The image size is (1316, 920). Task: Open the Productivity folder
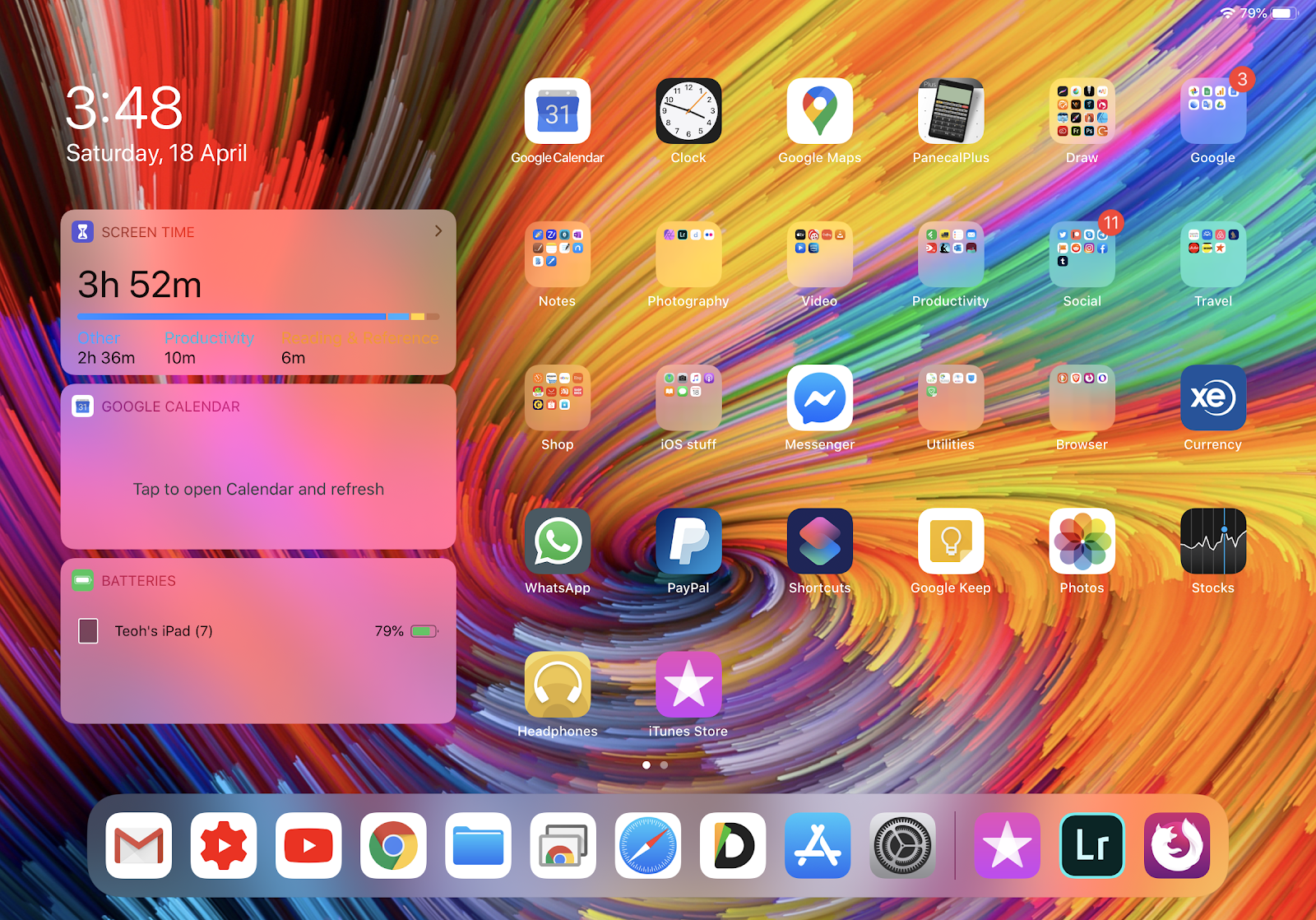point(951,254)
